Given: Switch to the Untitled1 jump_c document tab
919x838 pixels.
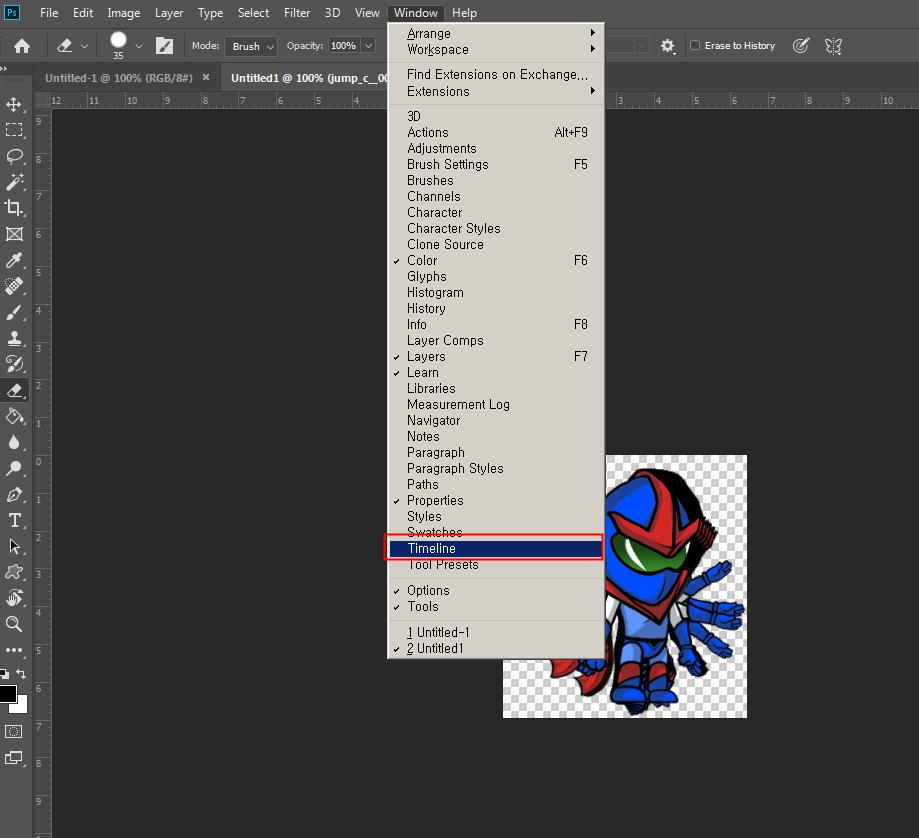Looking at the screenshot, I should (x=309, y=78).
